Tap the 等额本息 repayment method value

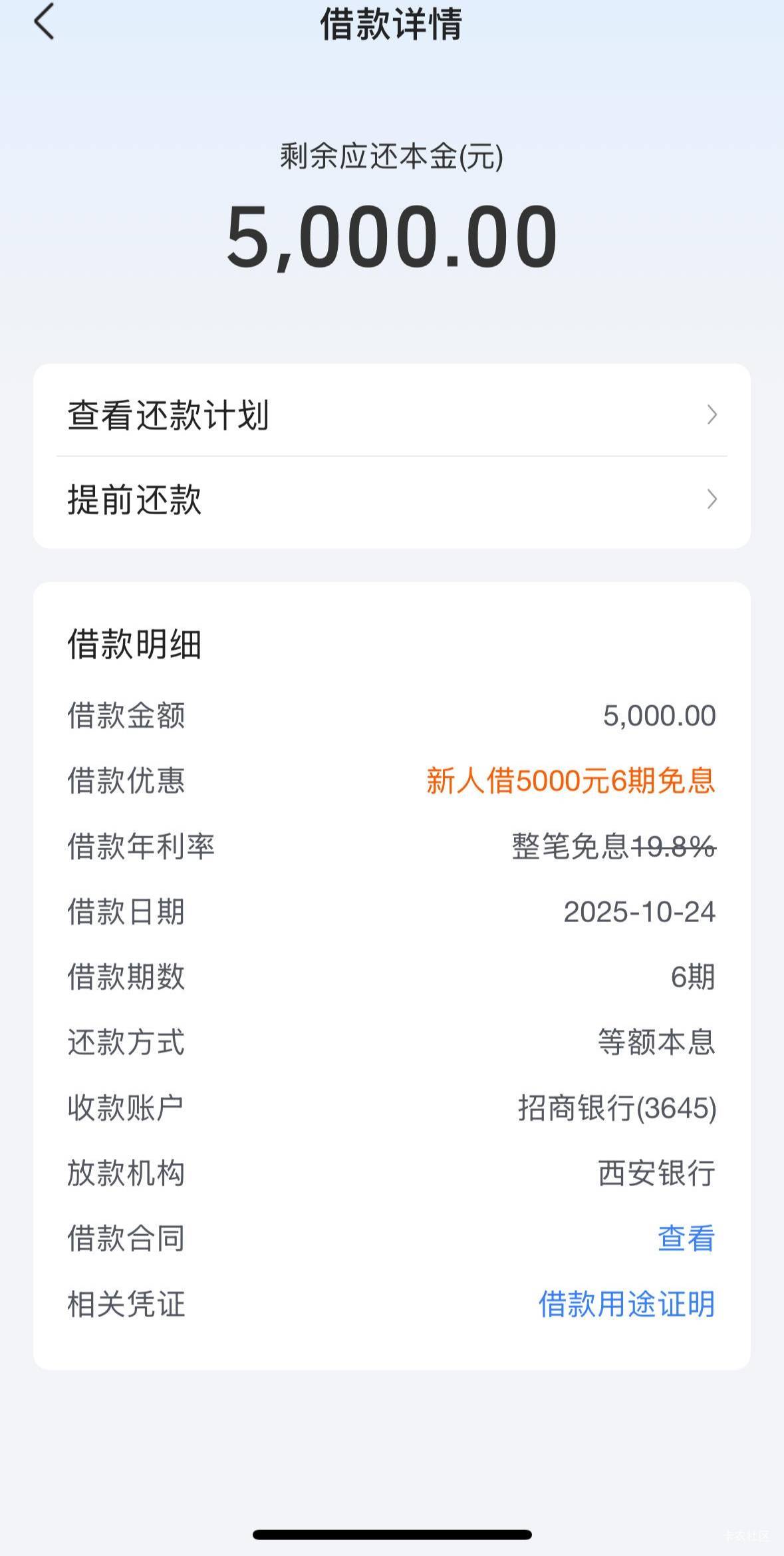(x=656, y=1042)
